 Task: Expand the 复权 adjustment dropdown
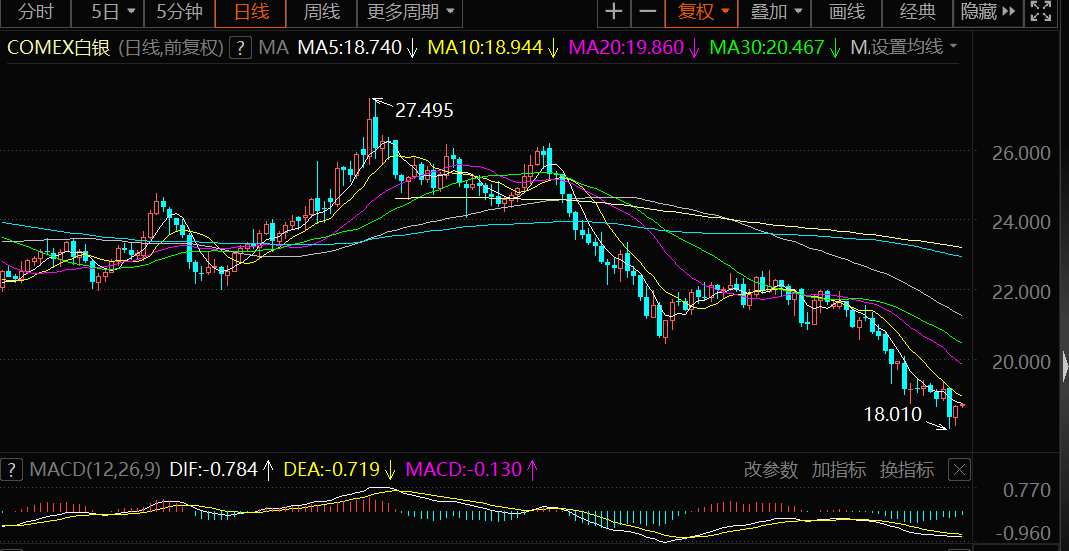[x=703, y=13]
